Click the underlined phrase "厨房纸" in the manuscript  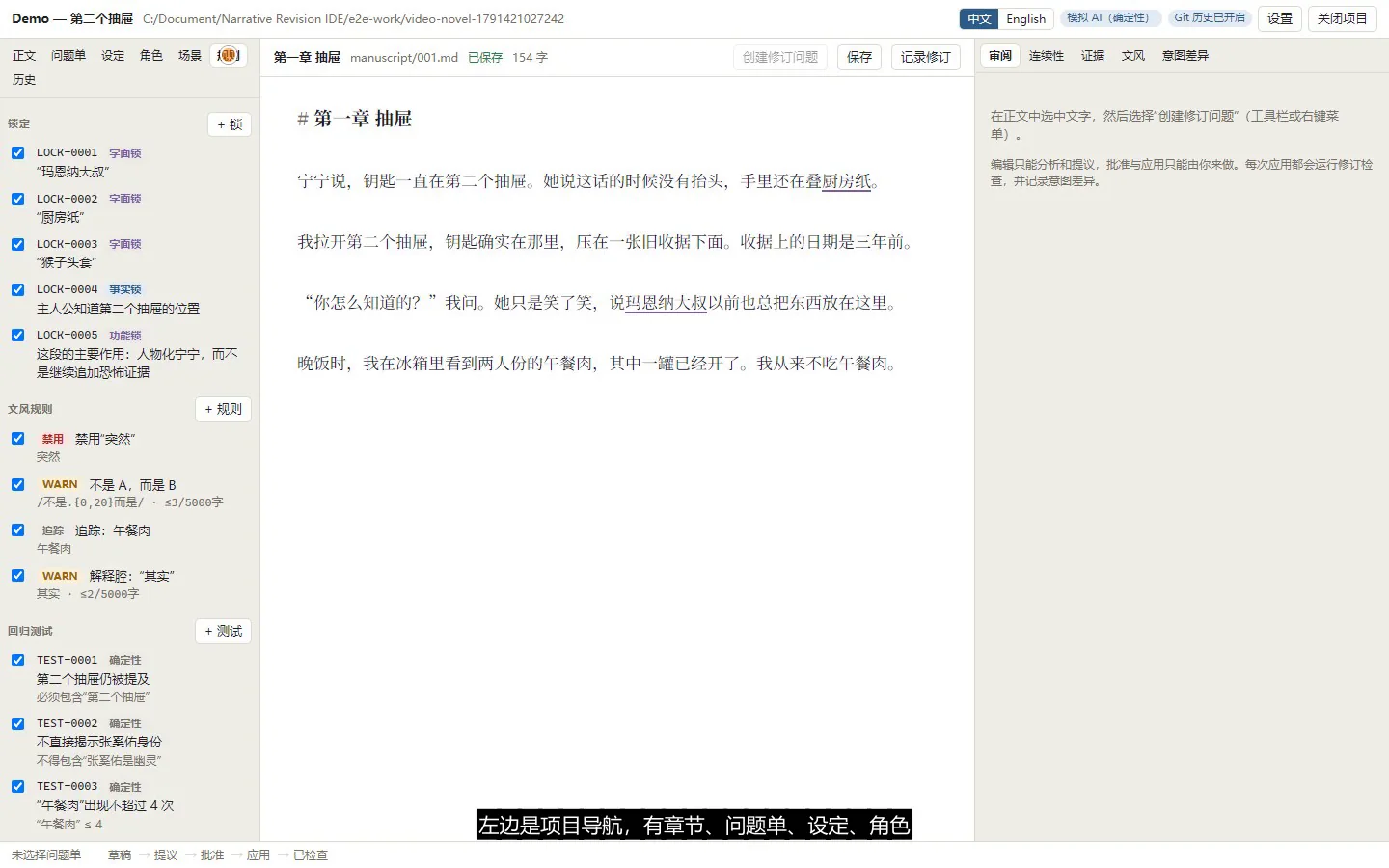(846, 181)
